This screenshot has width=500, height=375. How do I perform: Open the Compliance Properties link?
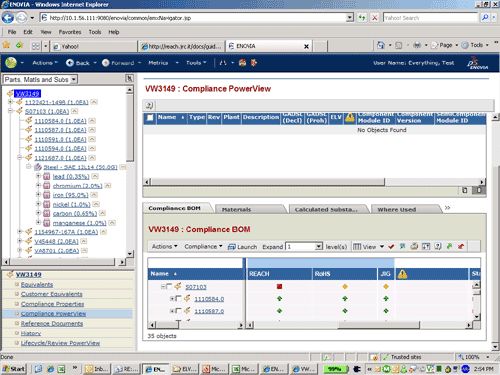point(52,304)
